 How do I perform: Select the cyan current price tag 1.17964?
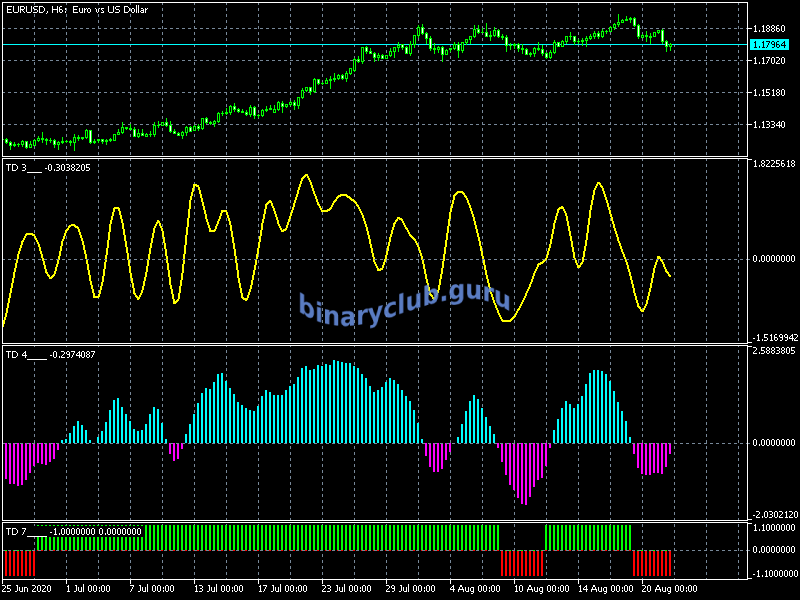(x=770, y=44)
